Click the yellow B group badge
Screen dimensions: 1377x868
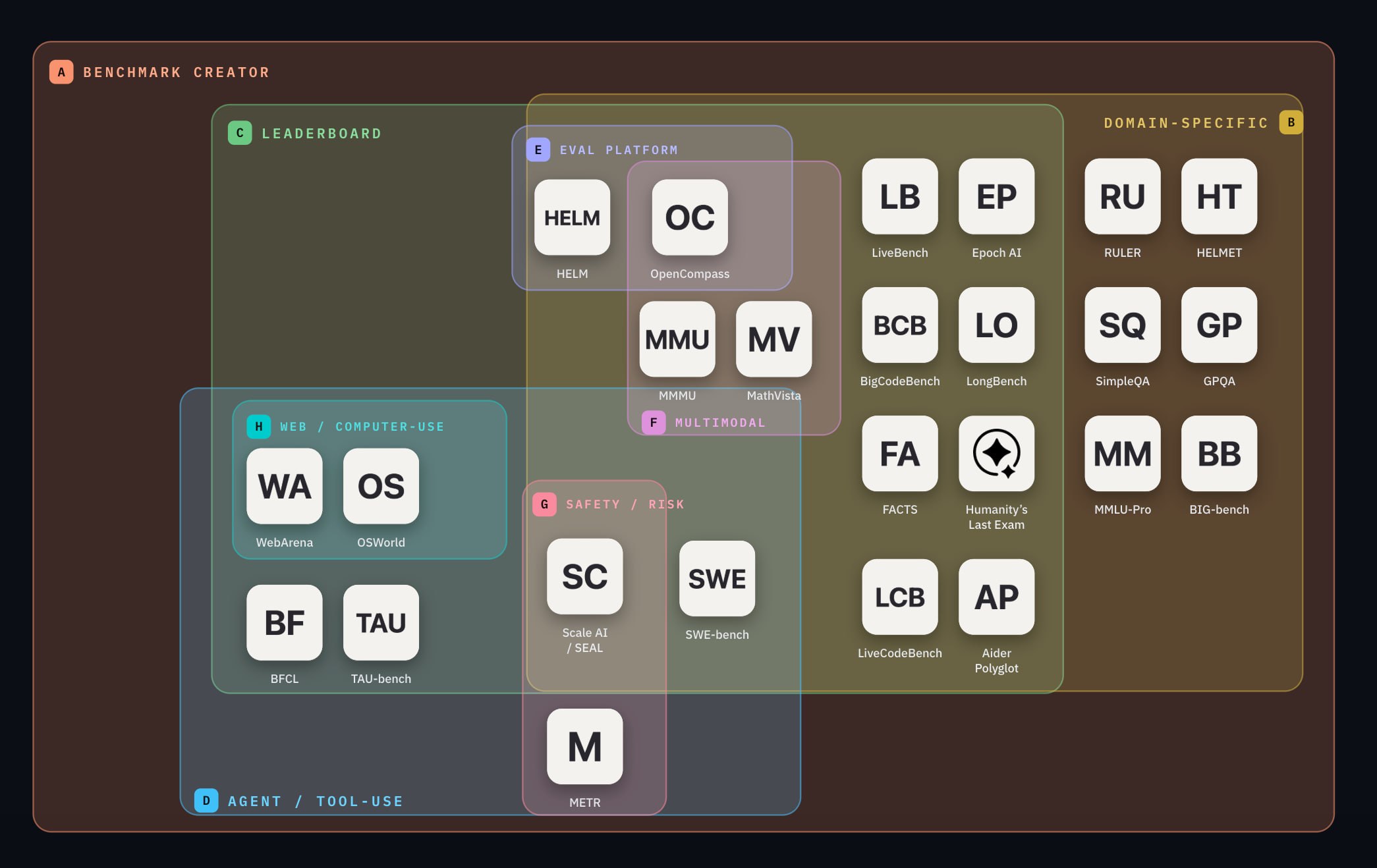pos(1291,122)
